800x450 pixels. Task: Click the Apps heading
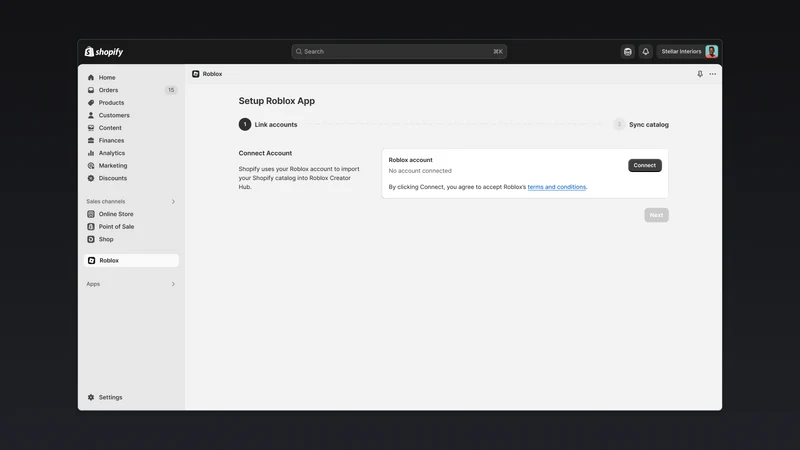click(93, 284)
